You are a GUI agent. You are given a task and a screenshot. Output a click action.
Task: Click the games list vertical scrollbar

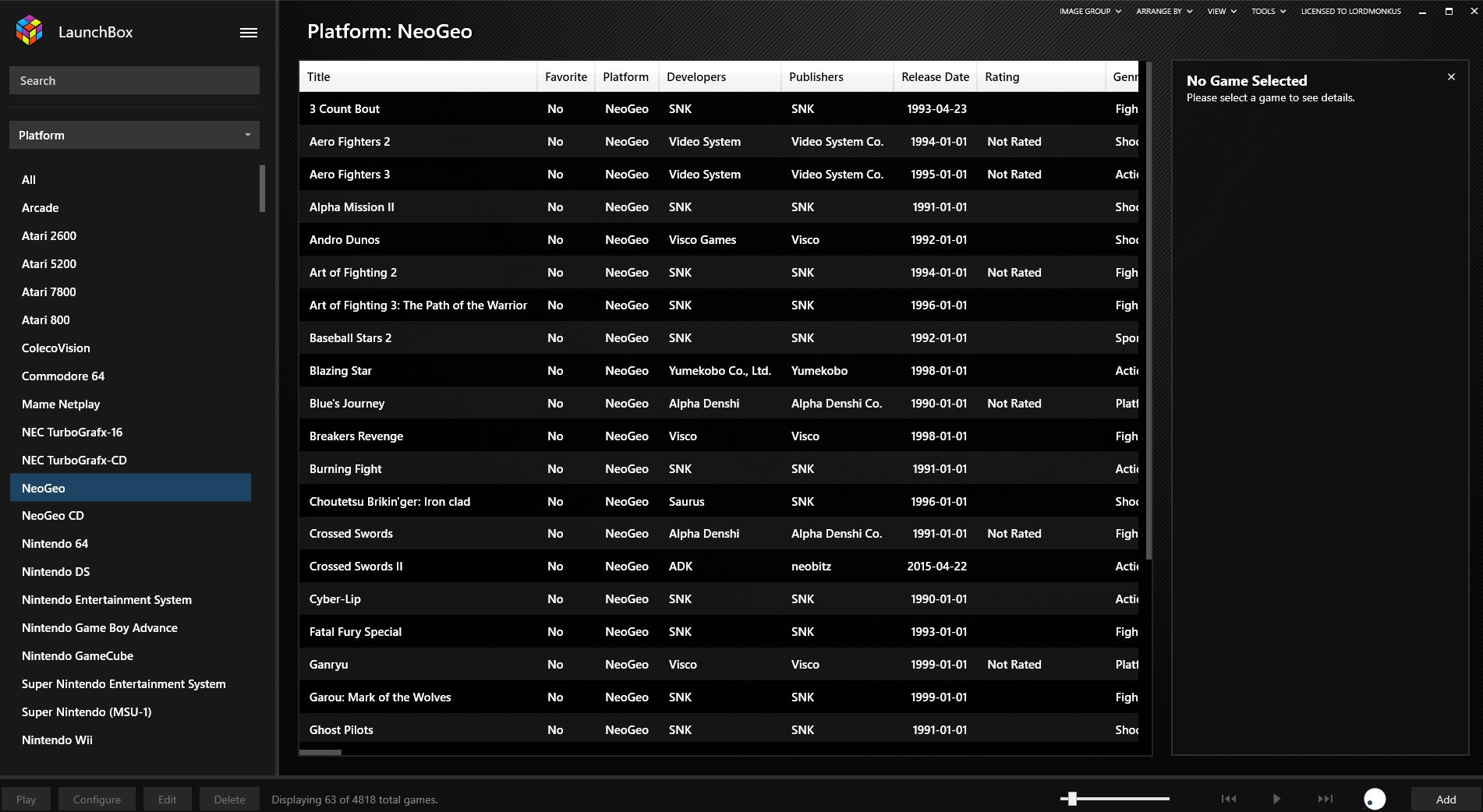pyautogui.click(x=1148, y=310)
